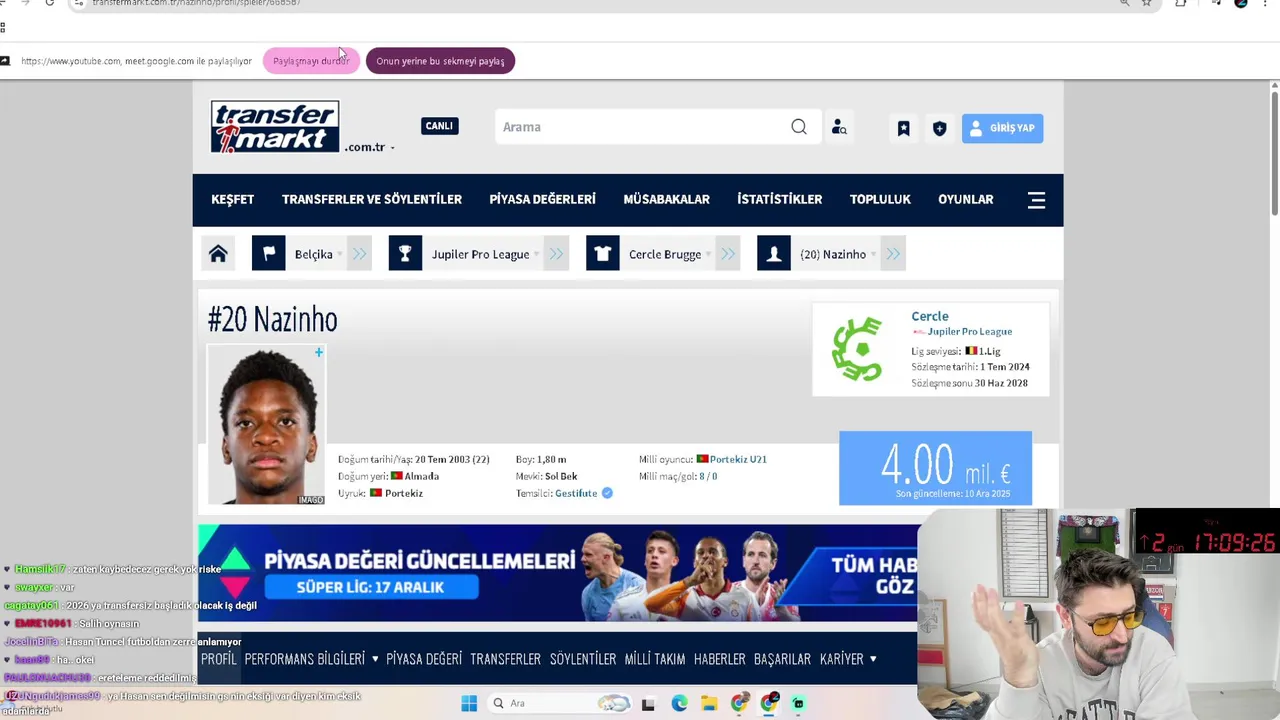The width and height of the screenshot is (1280, 720).
Task: Focus the Windows taskbar Ara search box
Action: click(560, 703)
